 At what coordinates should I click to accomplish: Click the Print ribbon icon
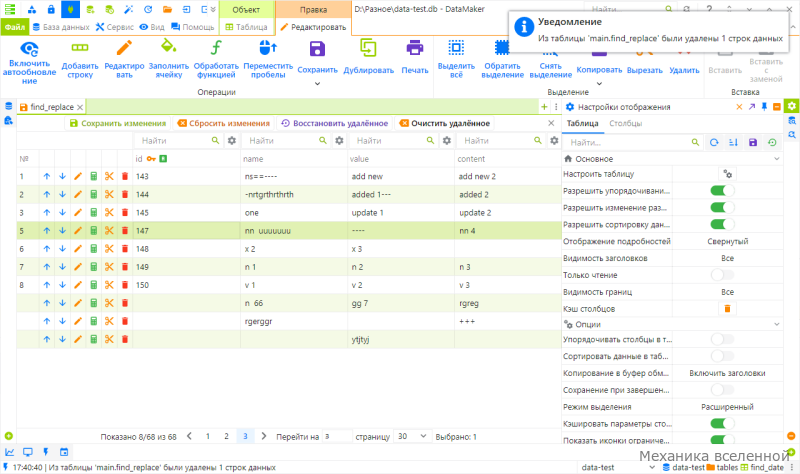click(414, 48)
